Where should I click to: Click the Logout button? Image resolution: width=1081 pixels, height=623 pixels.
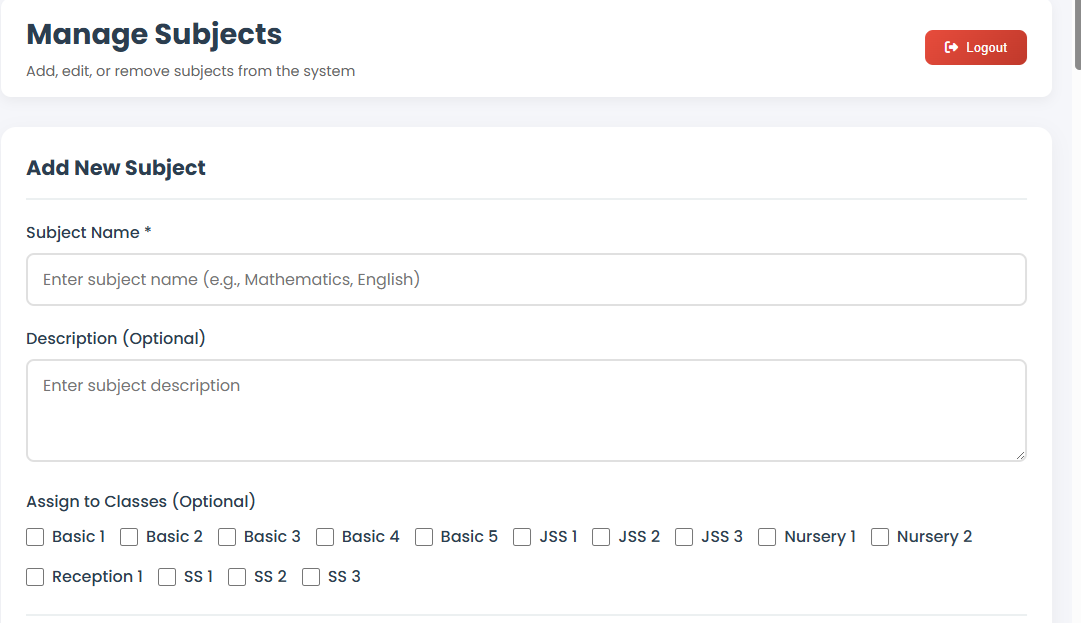(975, 47)
